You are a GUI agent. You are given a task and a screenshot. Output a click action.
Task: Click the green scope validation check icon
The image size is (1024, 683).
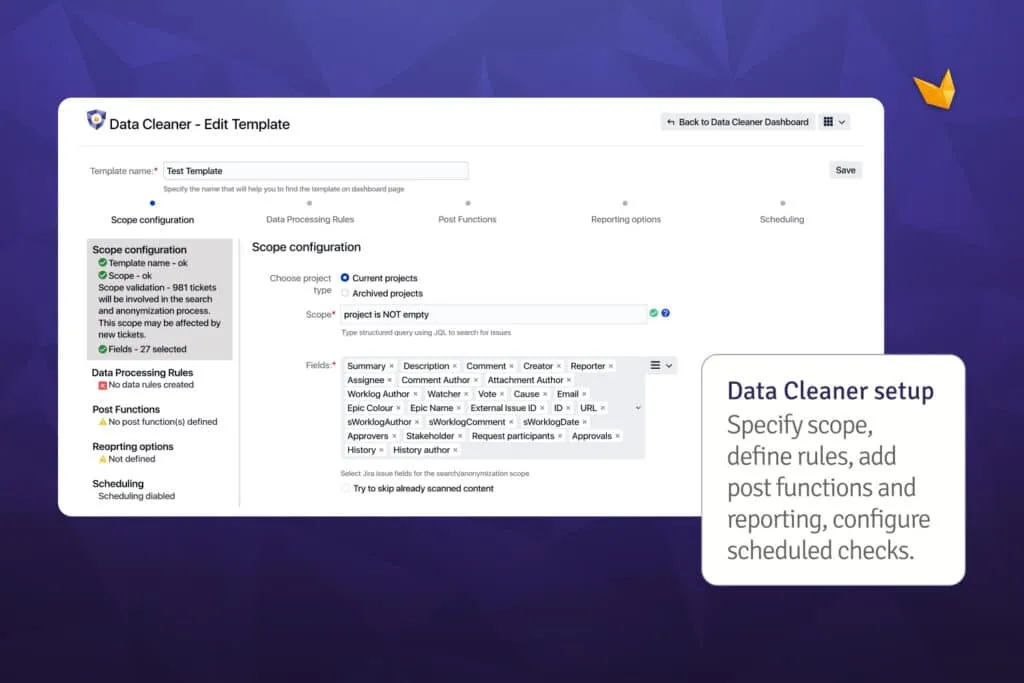pos(653,313)
